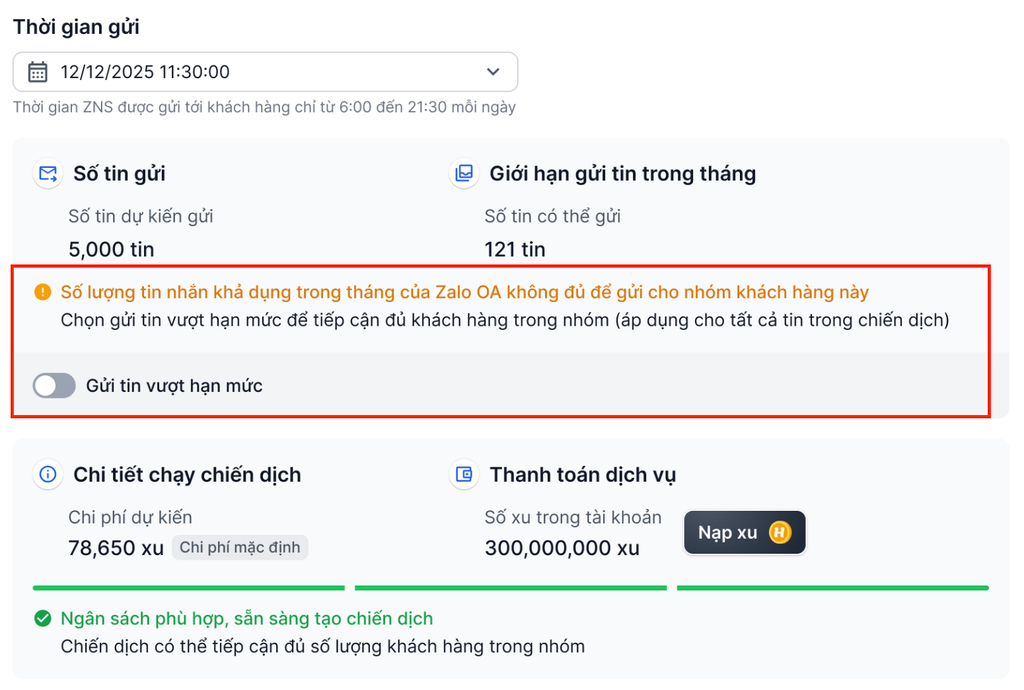Click the info icon beside Chi tiết chạy chiến dịch
Screen dimensions: 1024x690
coord(47,475)
